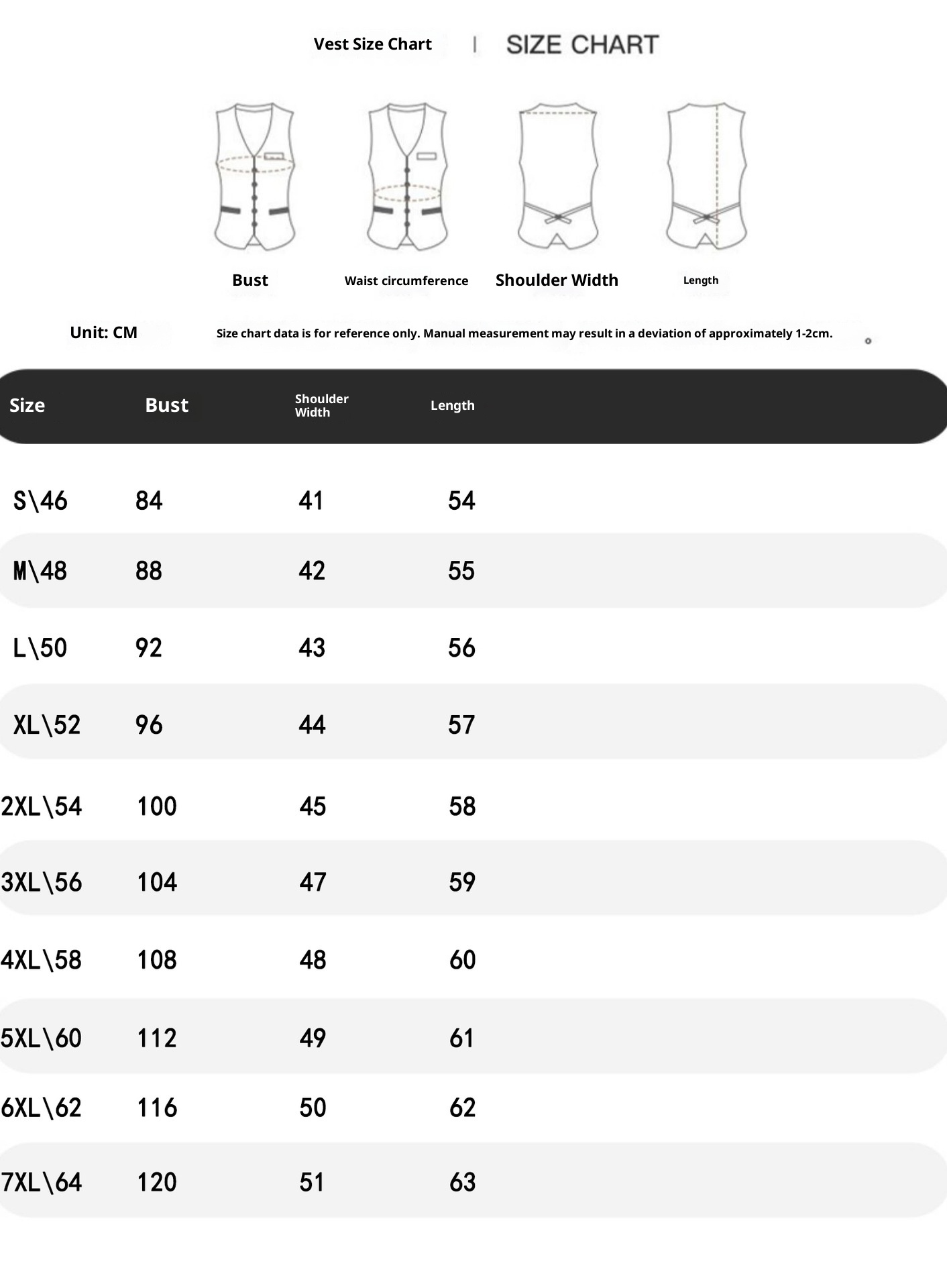Screen dimensions: 947x1288
Task: Select the Bust column header
Action: 166,405
